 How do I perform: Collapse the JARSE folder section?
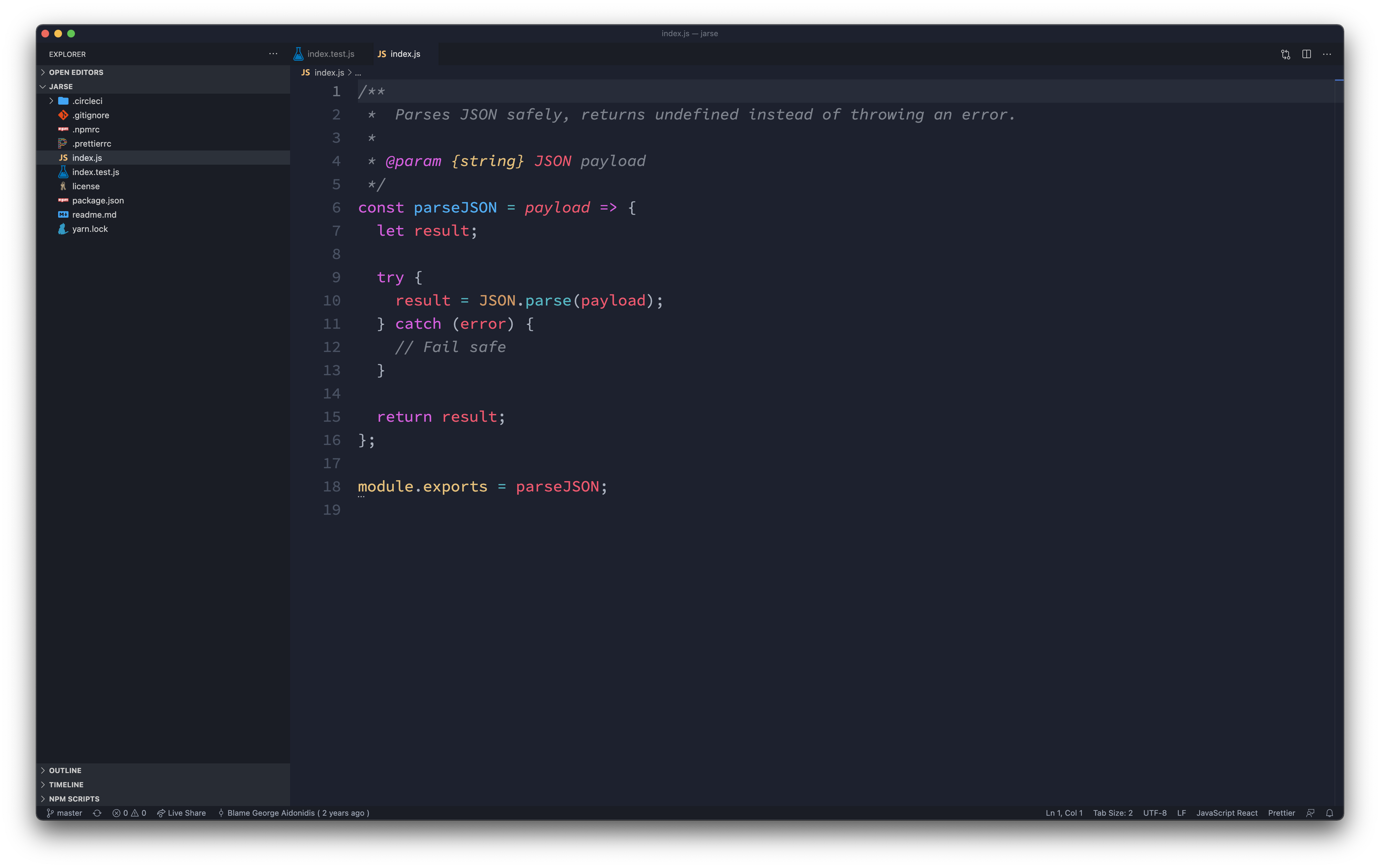[163, 87]
